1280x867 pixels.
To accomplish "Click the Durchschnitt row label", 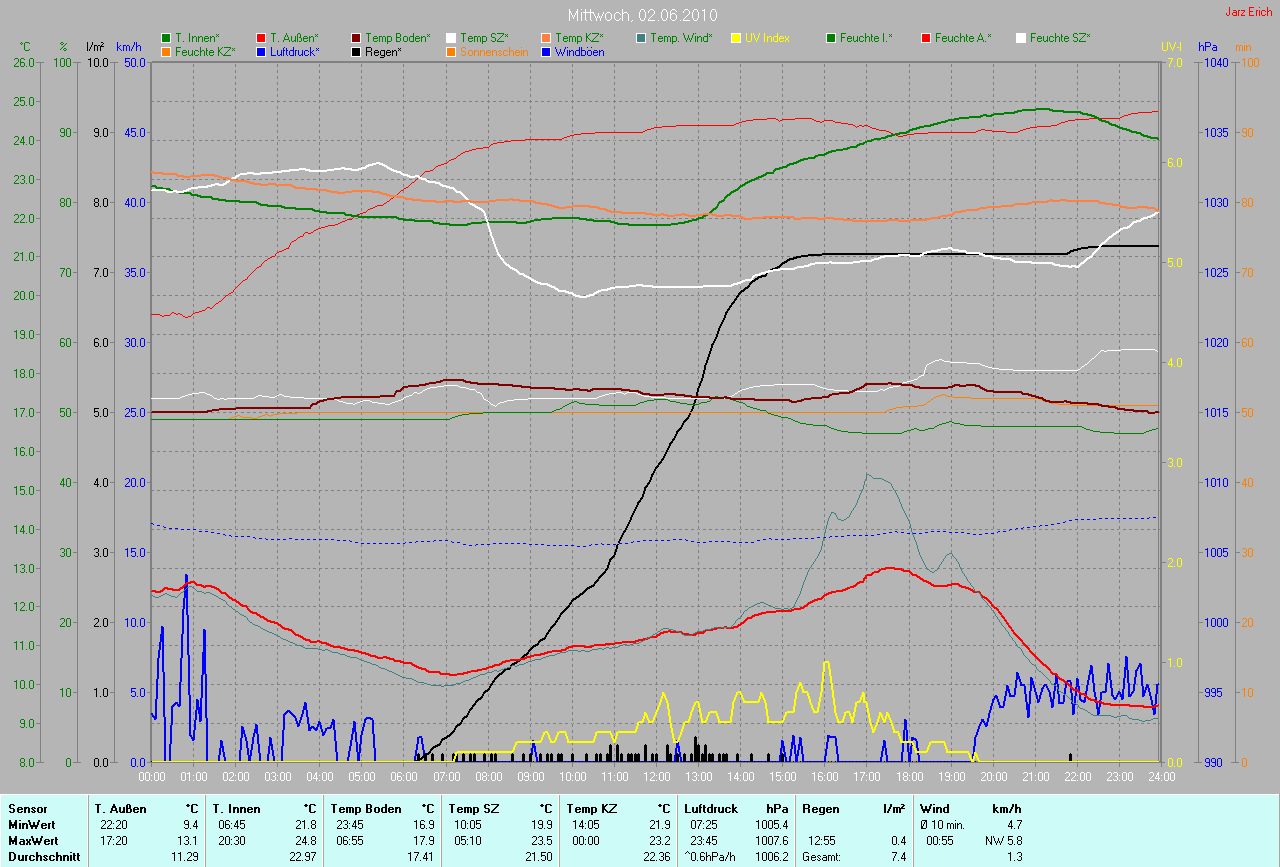I will click(x=43, y=856).
